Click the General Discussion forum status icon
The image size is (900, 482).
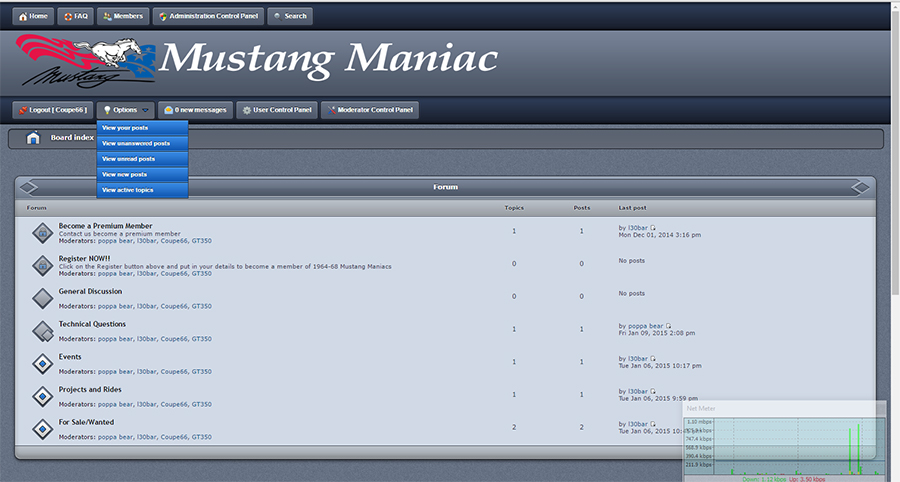[x=42, y=298]
